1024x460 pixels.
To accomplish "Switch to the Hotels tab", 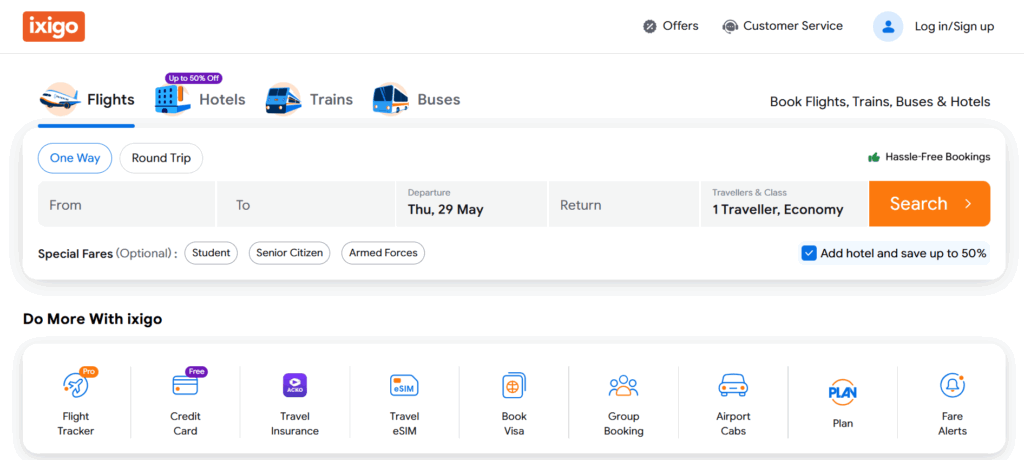I will point(200,99).
